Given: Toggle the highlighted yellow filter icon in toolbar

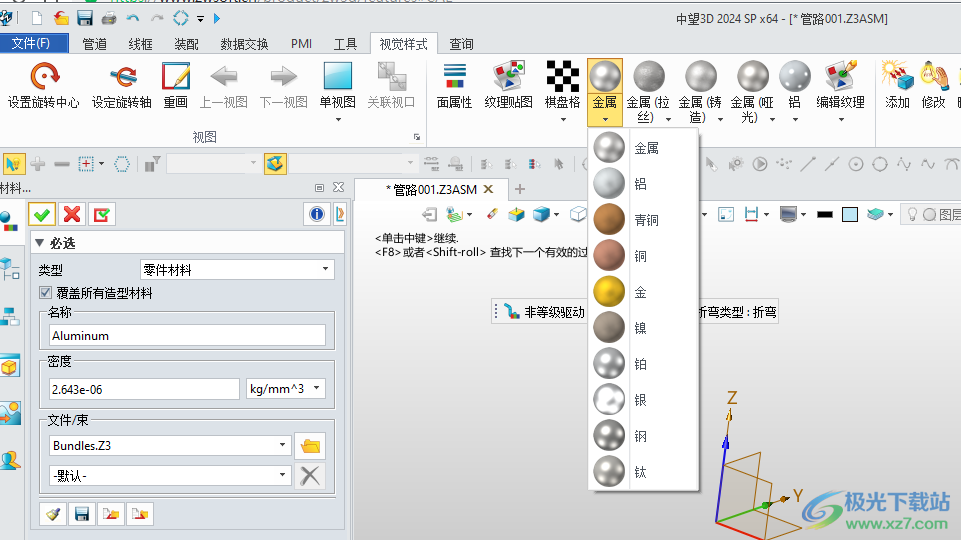Looking at the screenshot, I should 275,164.
